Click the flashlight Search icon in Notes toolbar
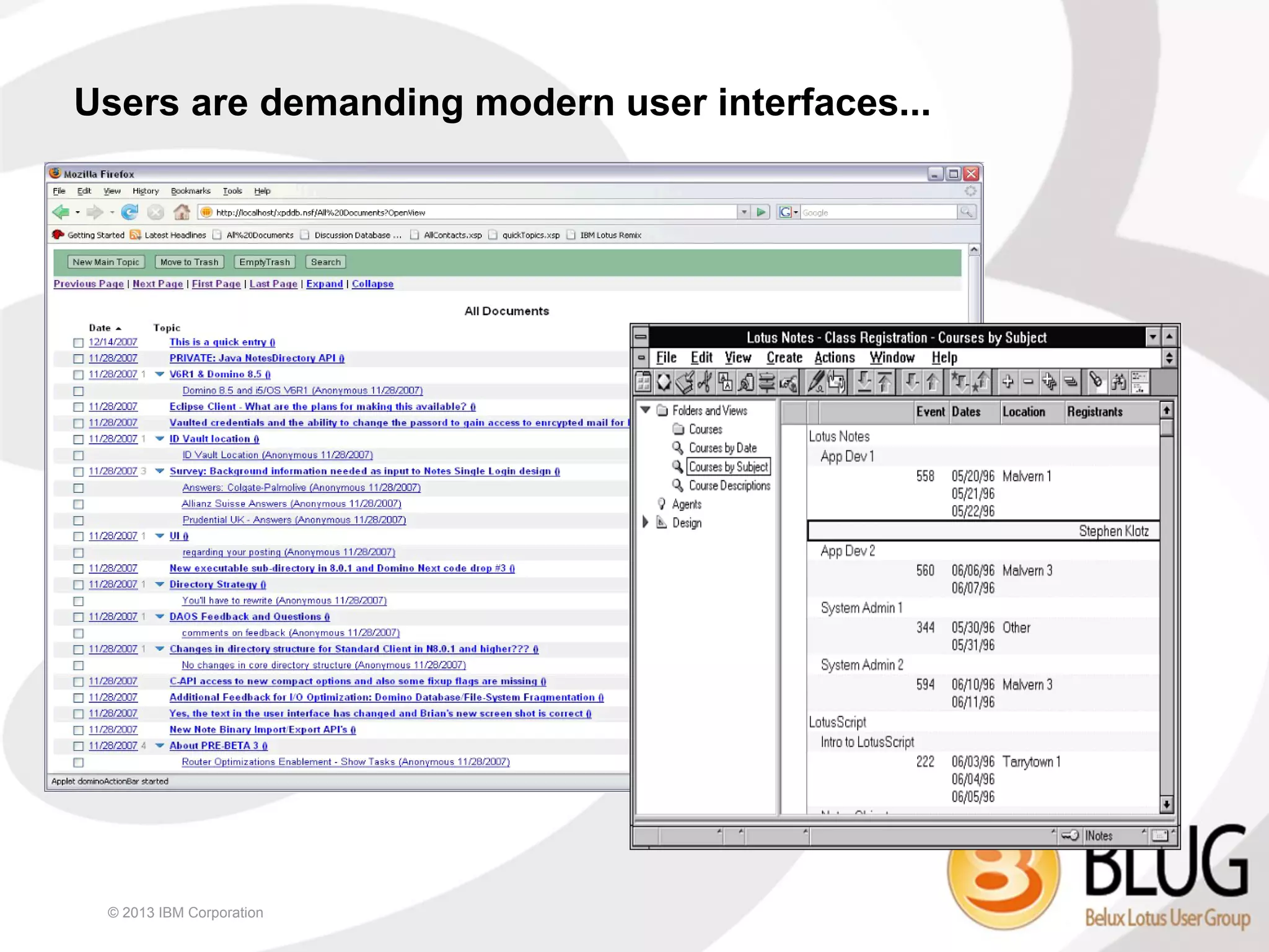 [x=1097, y=382]
